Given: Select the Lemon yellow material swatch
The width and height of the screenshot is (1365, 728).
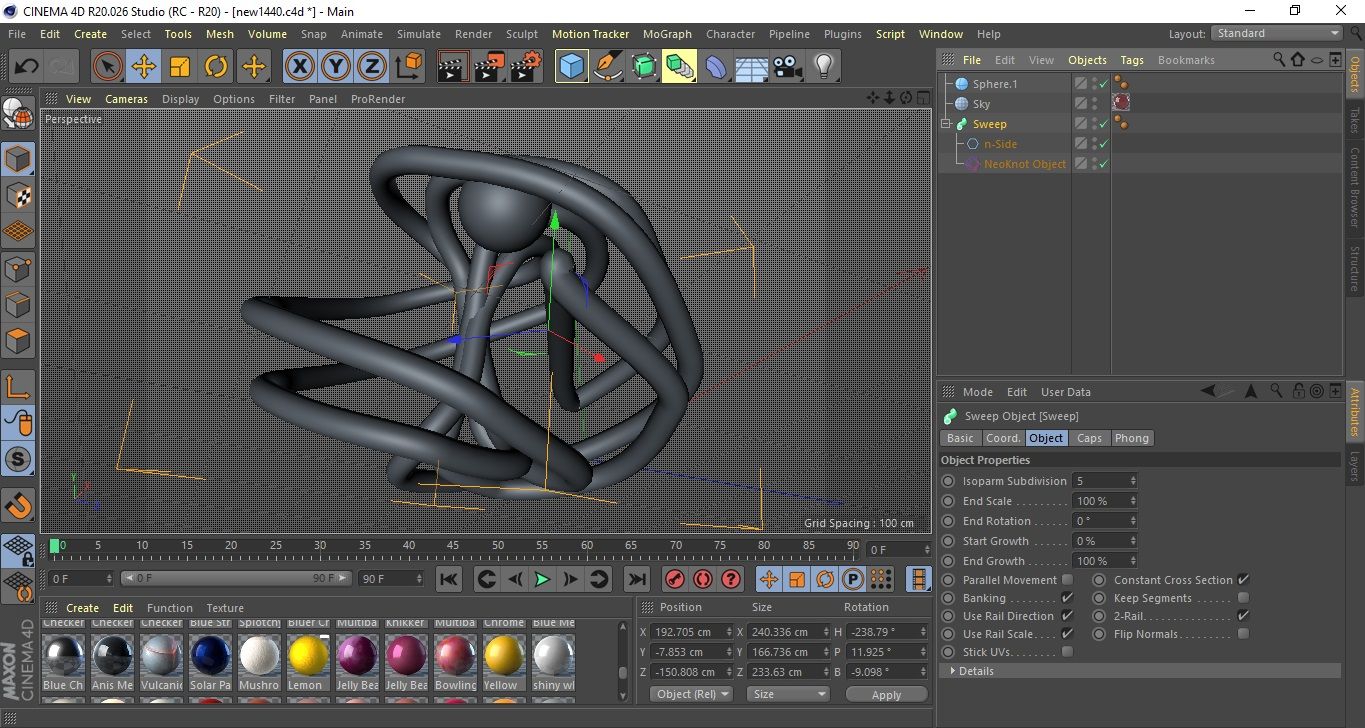Looking at the screenshot, I should tap(308, 657).
